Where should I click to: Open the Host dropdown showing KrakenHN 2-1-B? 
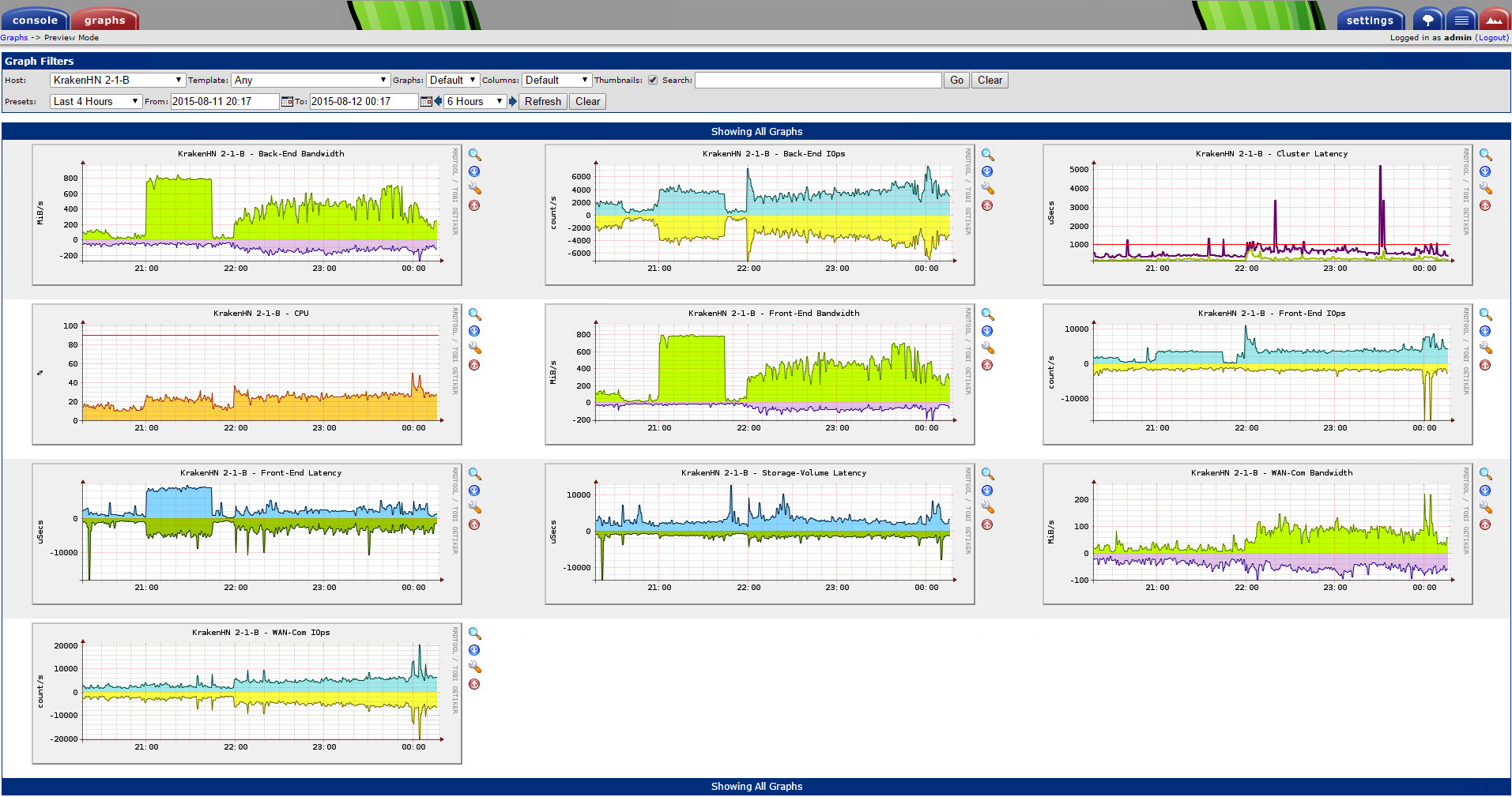[x=118, y=81]
